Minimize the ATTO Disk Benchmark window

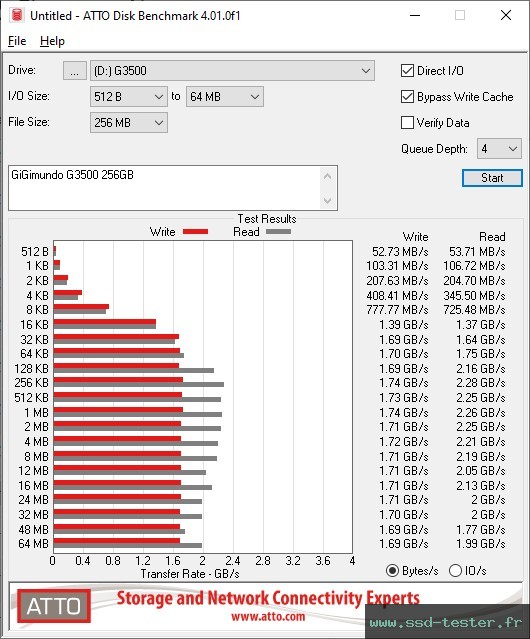click(415, 15)
